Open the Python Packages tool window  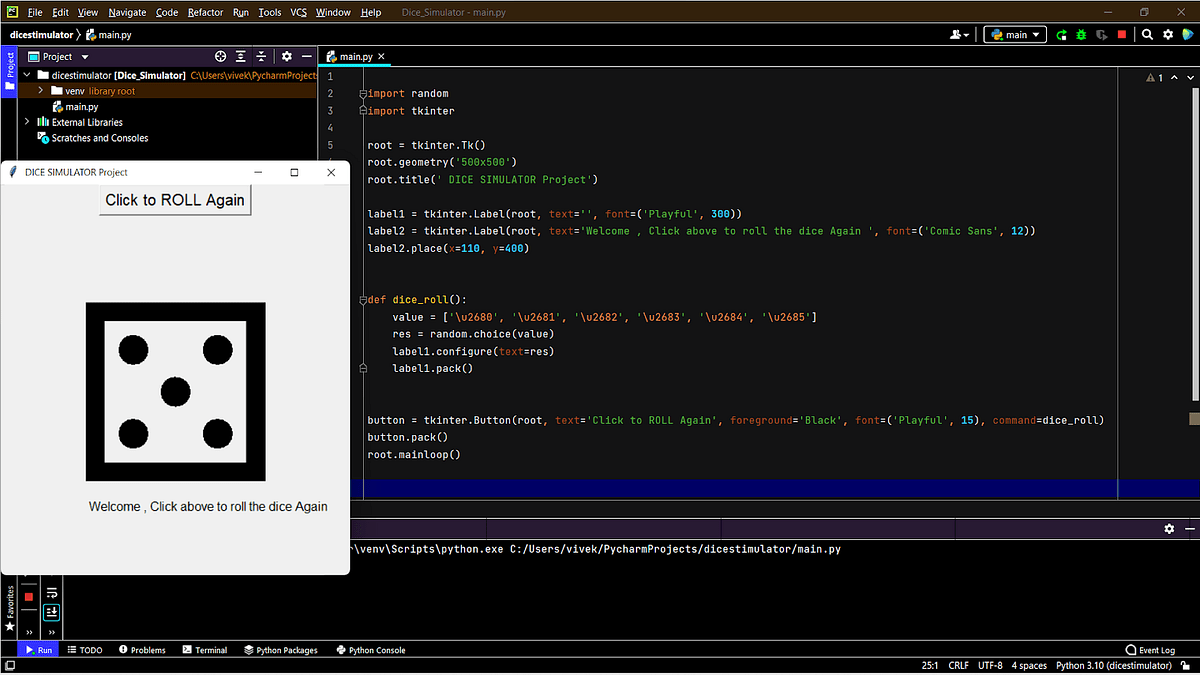coord(281,649)
